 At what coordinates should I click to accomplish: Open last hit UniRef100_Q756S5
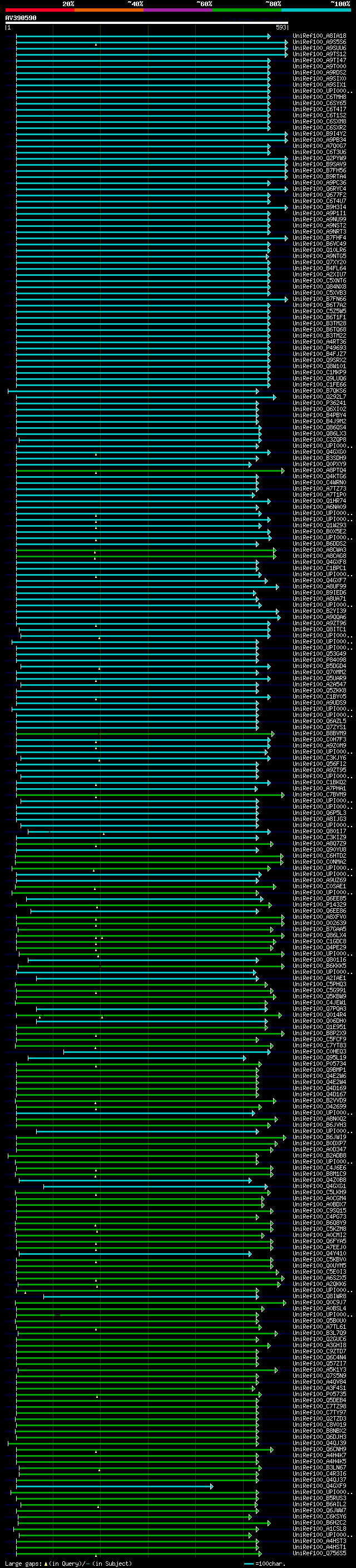[319, 1554]
